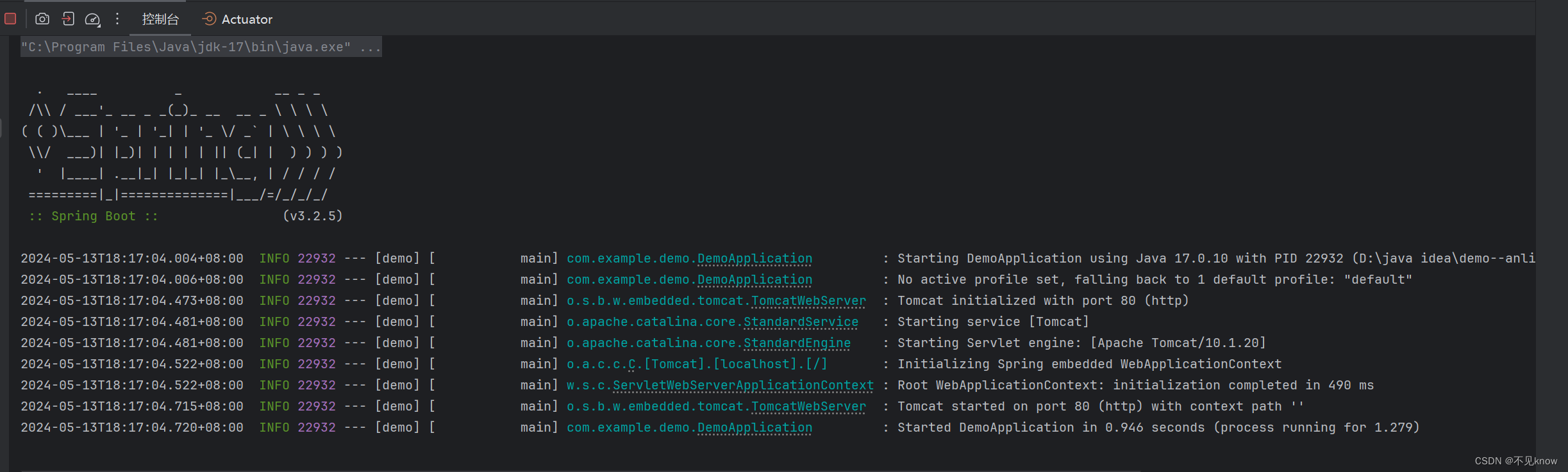
Task: Click 'No active profile set' log message
Action: click(x=1155, y=279)
